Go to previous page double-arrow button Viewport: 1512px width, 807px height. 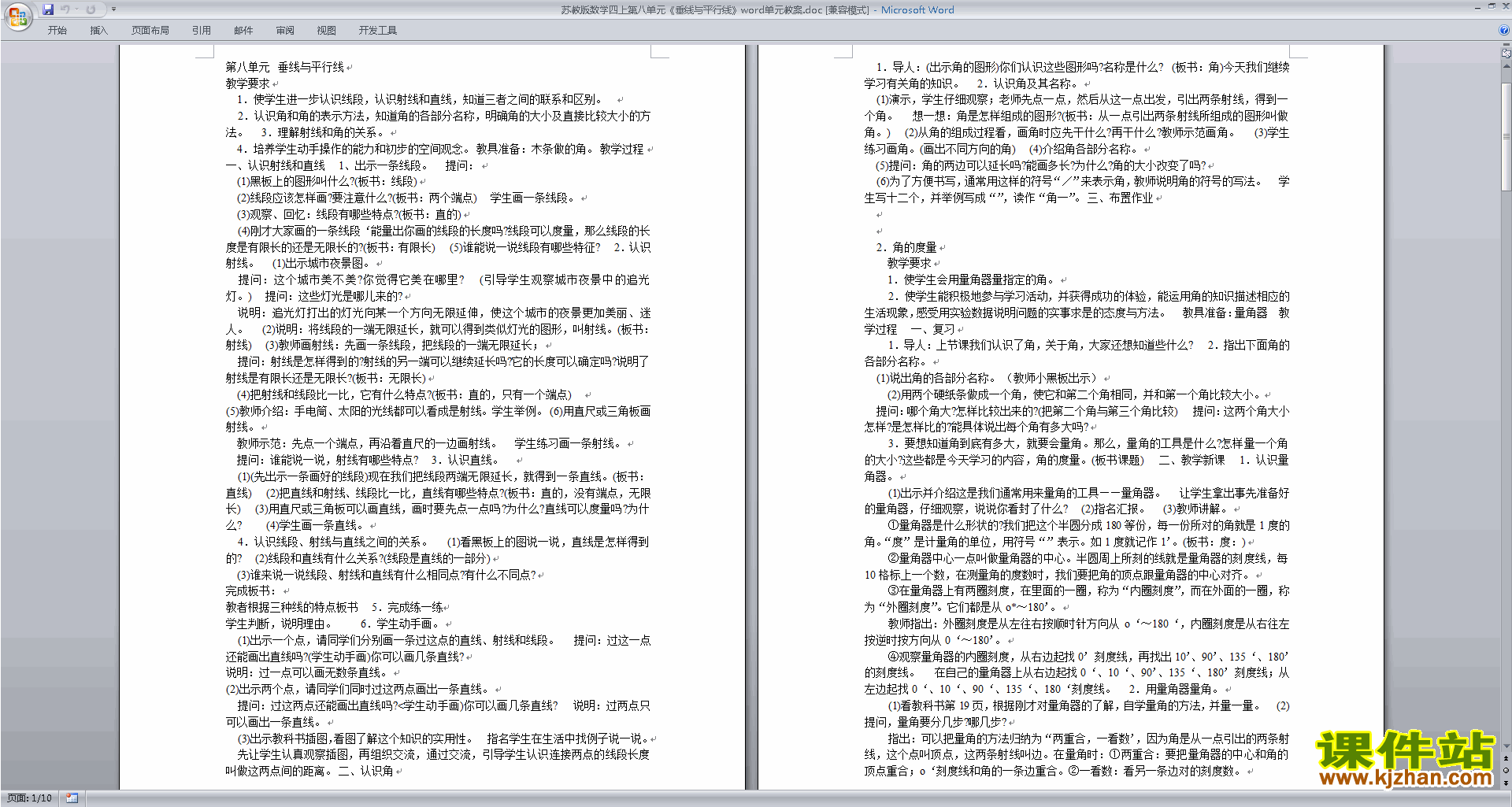click(x=1506, y=758)
